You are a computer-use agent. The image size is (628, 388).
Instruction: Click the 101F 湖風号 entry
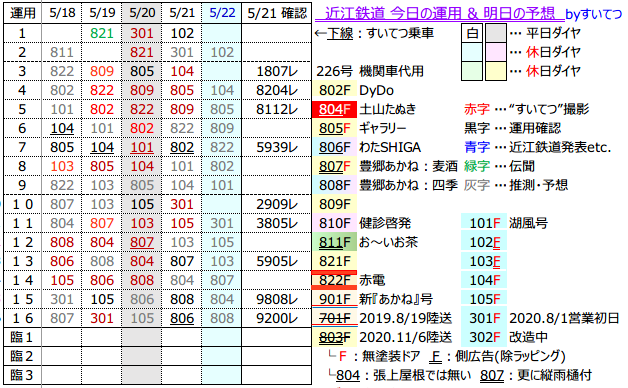click(x=505, y=223)
